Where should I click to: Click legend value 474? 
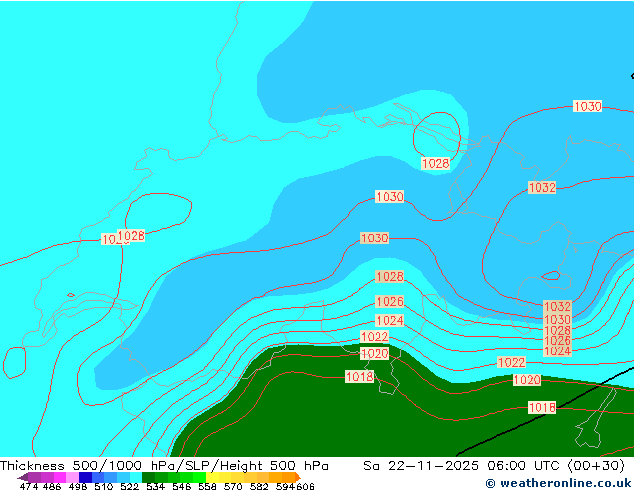point(29,486)
